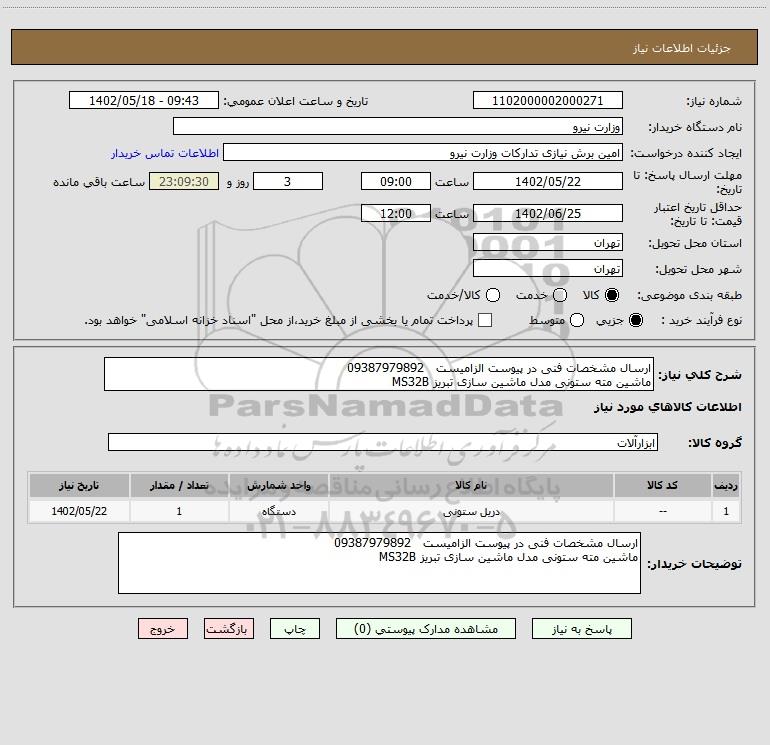Click the response time 09:00 field
This screenshot has height=745, width=770.
click(x=396, y=181)
